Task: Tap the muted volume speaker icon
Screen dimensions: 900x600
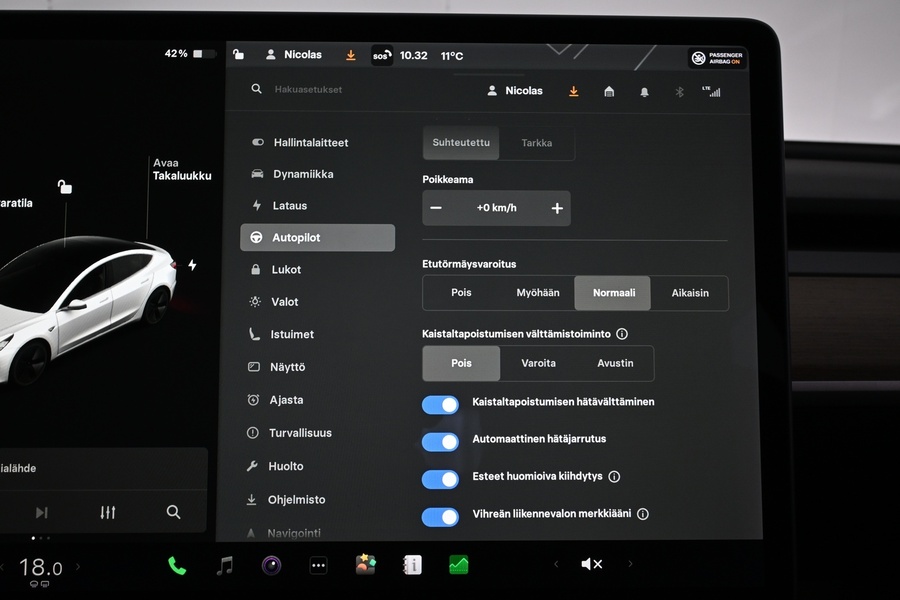Action: pyautogui.click(x=591, y=565)
